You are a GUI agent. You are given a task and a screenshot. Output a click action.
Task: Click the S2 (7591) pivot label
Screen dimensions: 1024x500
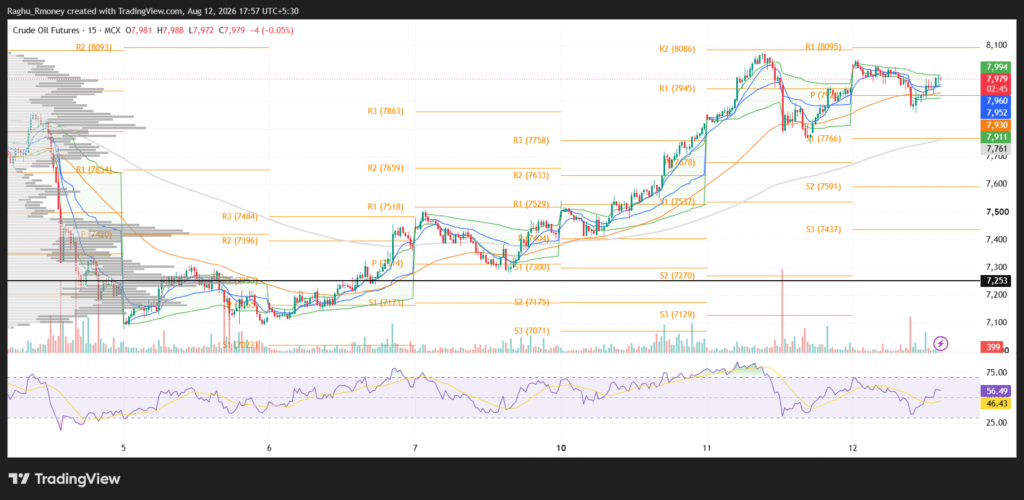pyautogui.click(x=824, y=187)
